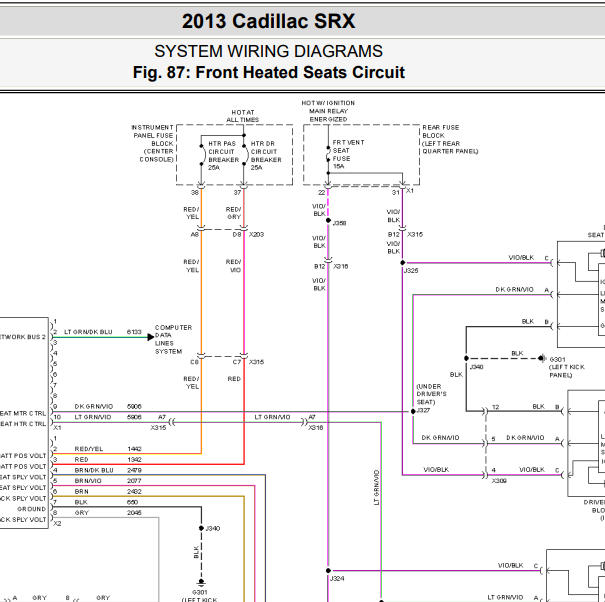Click the '2013 Cadillac SRX' title
This screenshot has height=602, width=605.
pos(268,21)
